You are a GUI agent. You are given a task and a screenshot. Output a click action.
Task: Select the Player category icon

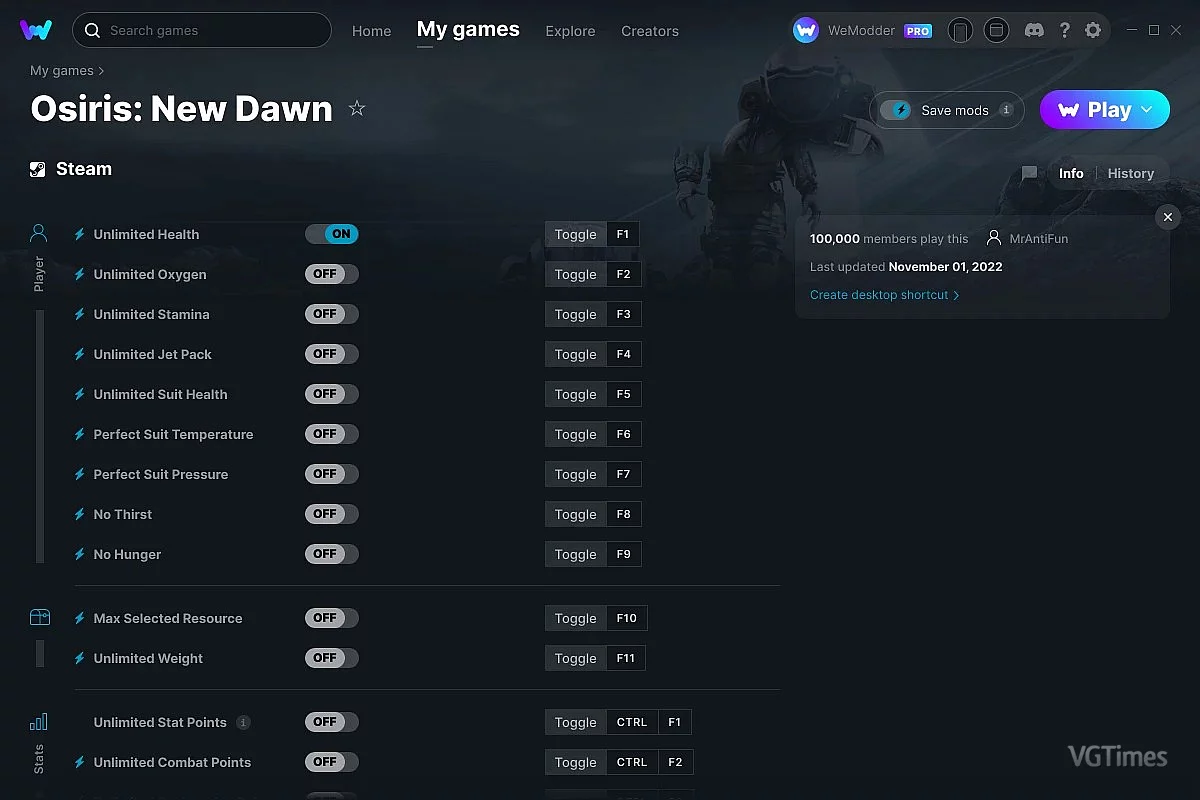tap(39, 234)
